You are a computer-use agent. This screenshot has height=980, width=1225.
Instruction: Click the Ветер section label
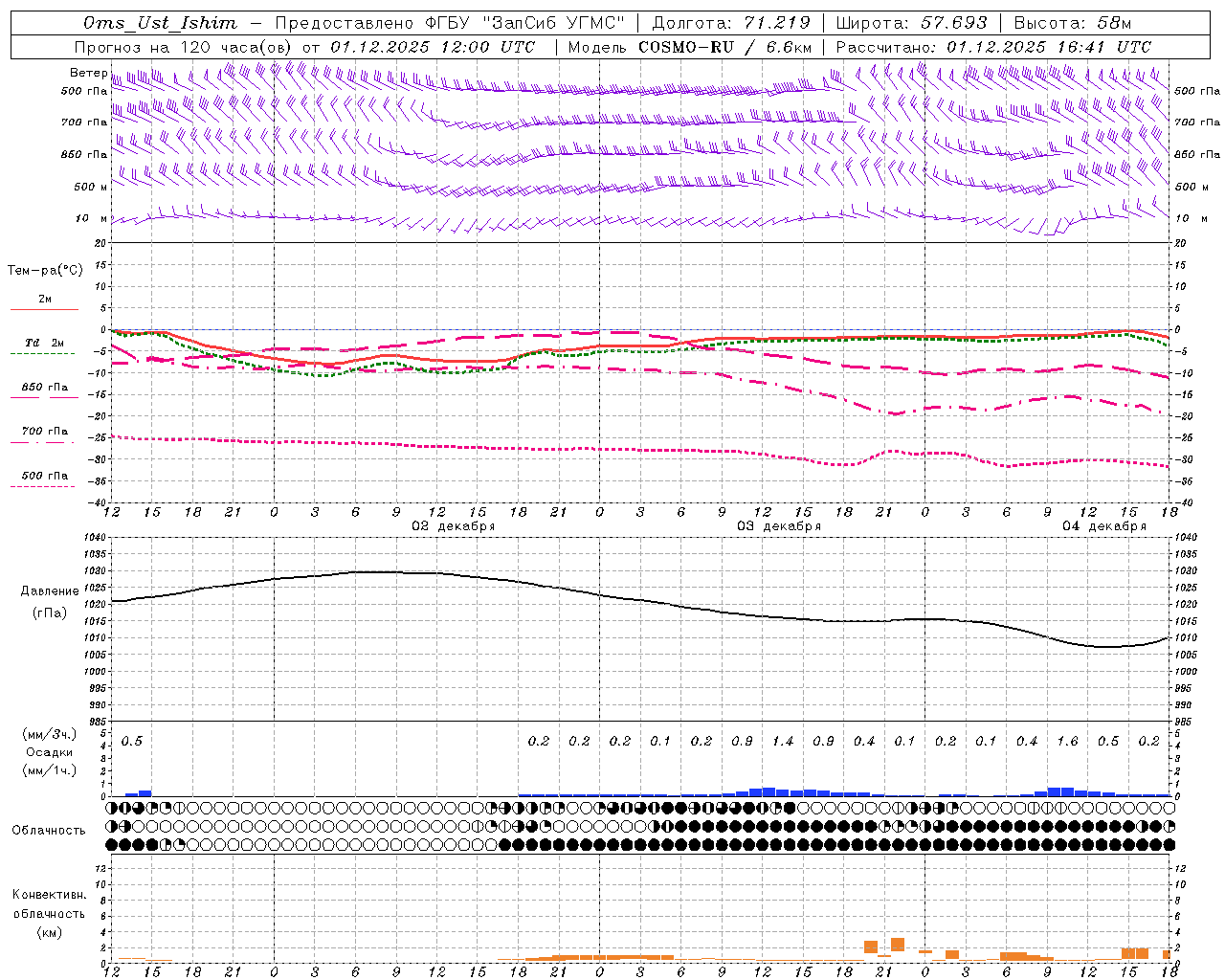point(88,73)
